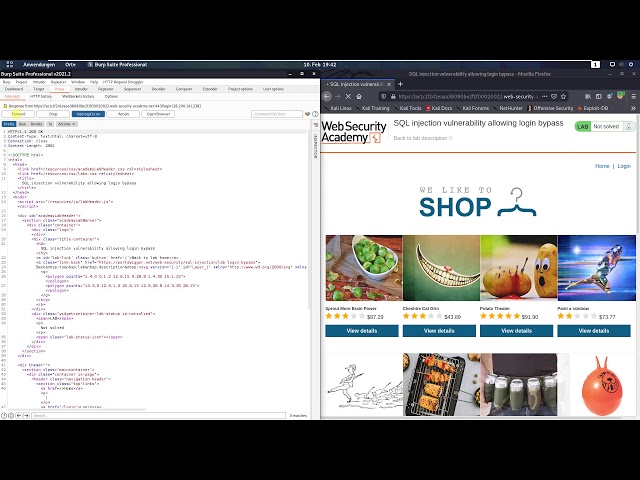Click the Firefox back arrow
This screenshot has width=640, height=480.
coord(327,97)
